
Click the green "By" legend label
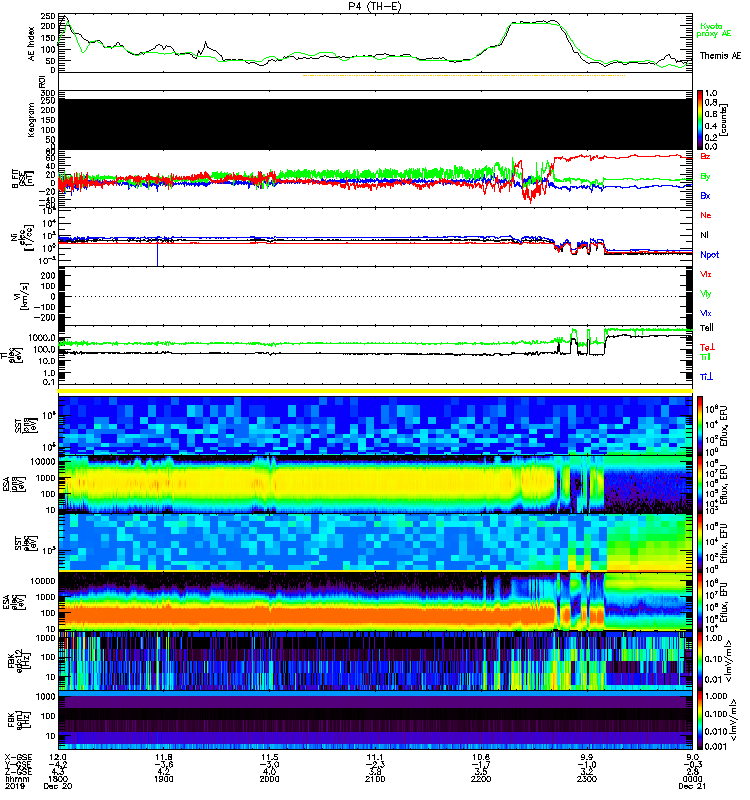click(705, 177)
